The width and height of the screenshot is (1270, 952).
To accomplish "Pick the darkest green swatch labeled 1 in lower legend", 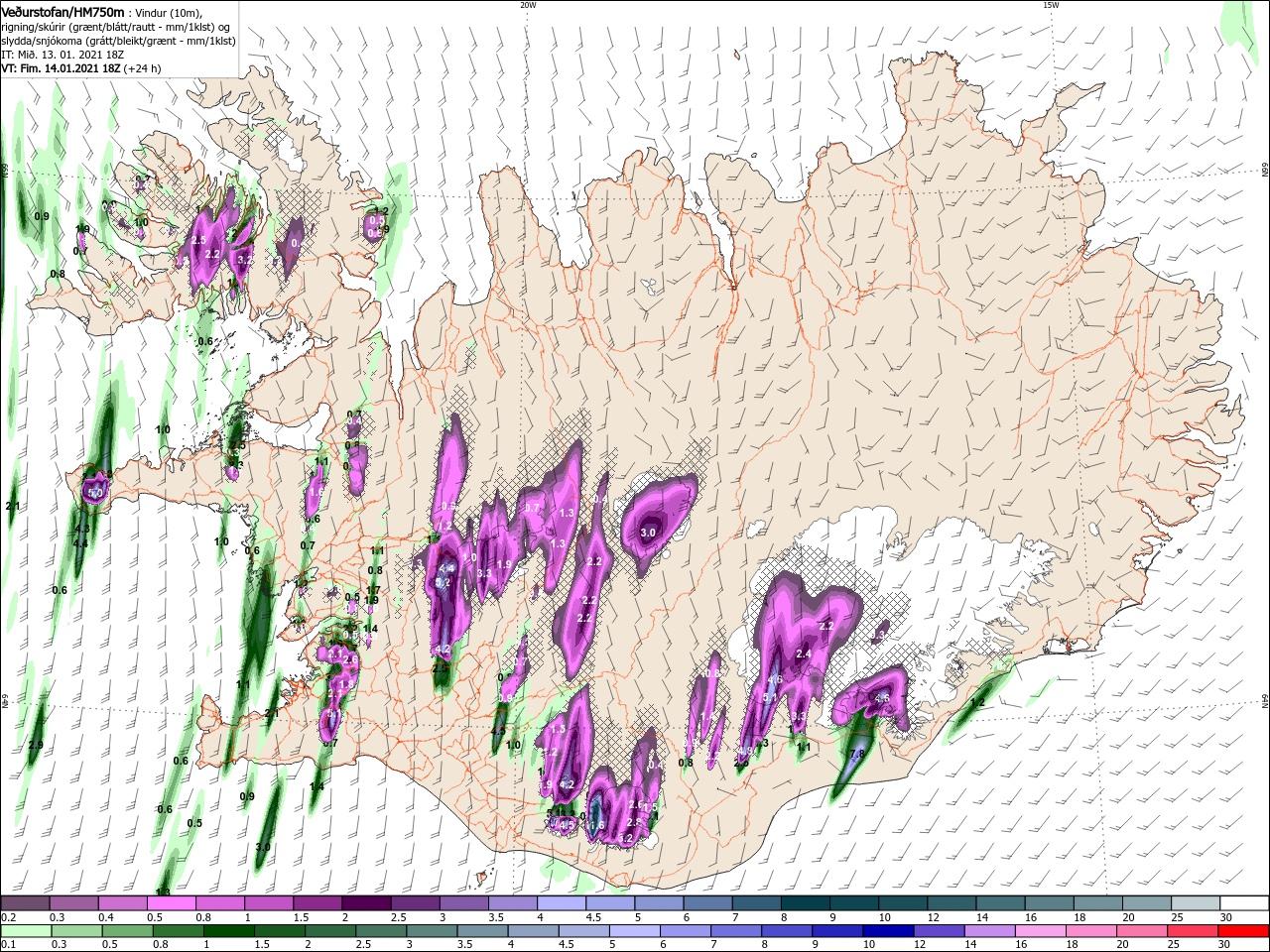I will (228, 931).
